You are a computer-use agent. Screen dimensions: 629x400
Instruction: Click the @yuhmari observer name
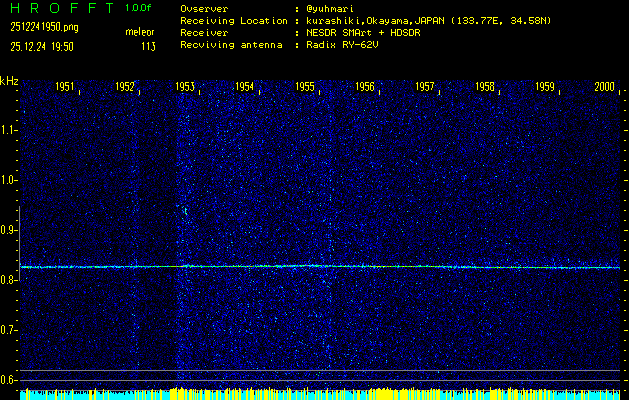coord(333,7)
